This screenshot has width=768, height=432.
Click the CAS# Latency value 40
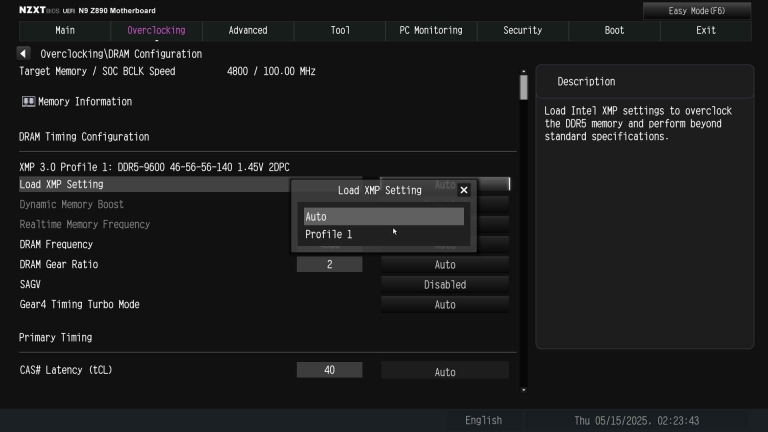tap(330, 370)
